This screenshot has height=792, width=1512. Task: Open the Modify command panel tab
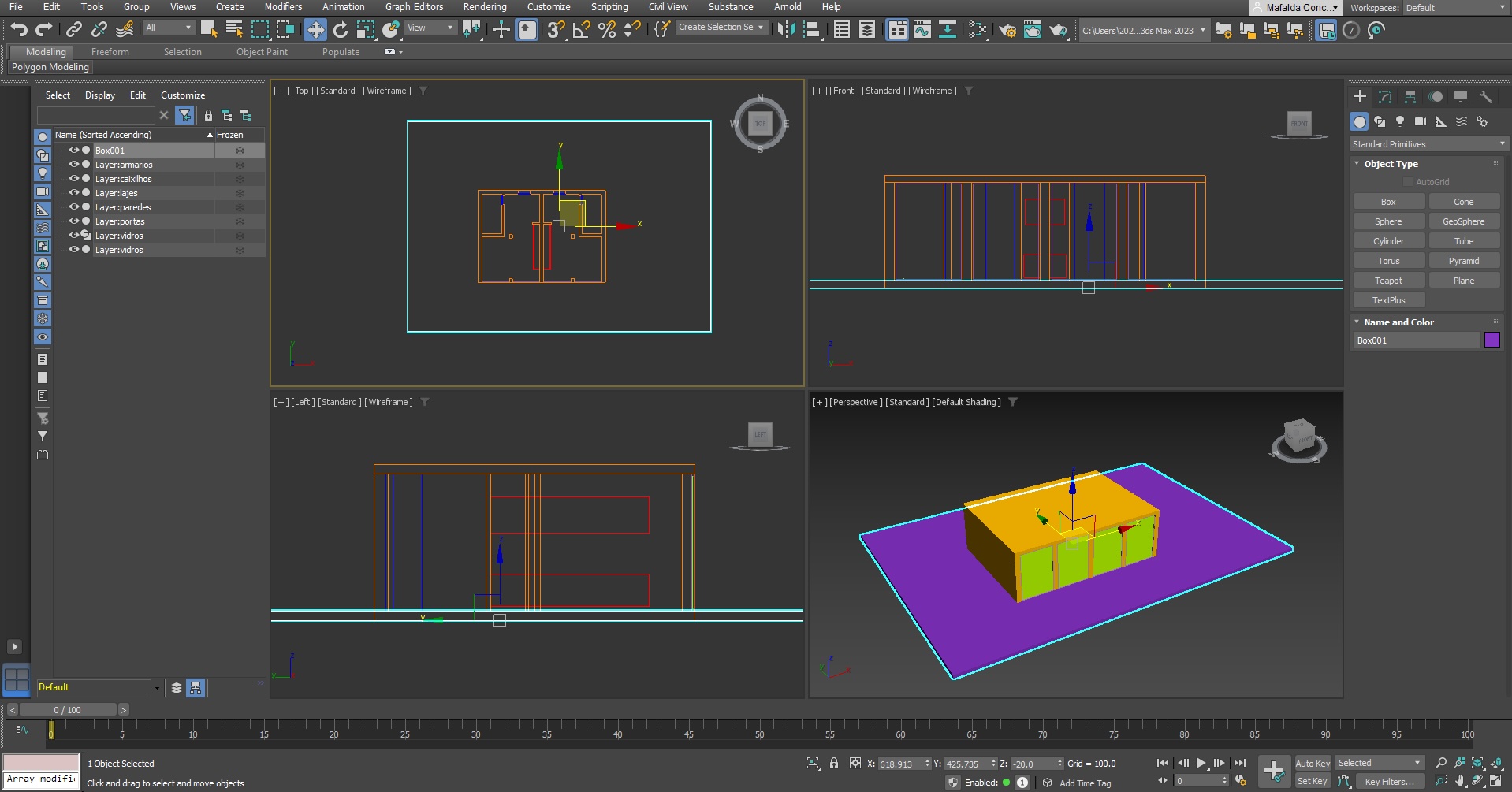coord(1385,97)
